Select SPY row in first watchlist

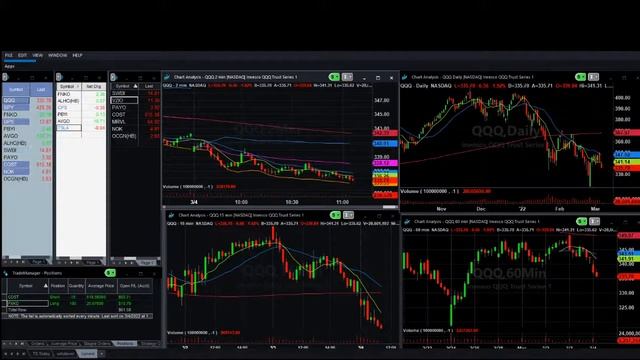(x=27, y=107)
